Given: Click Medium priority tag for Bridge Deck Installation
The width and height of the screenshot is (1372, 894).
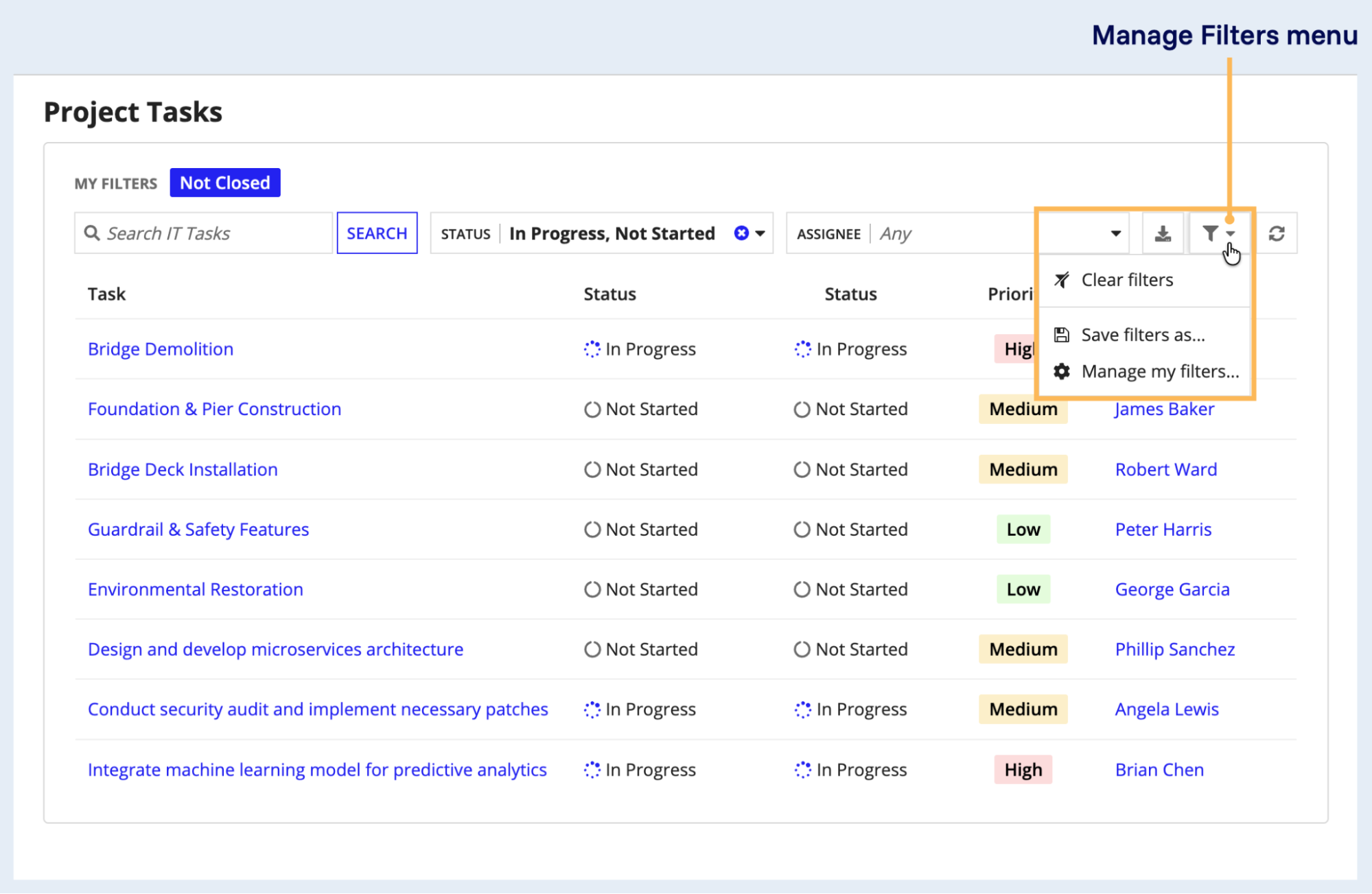Looking at the screenshot, I should pyautogui.click(x=1023, y=469).
